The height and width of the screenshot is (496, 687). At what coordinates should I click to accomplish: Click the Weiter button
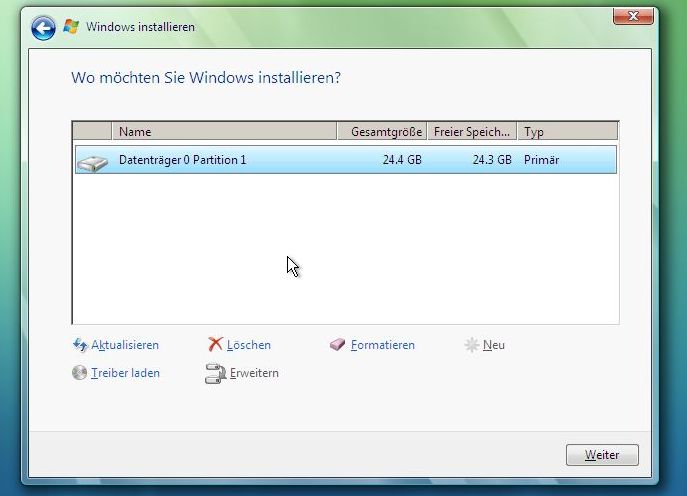[602, 455]
